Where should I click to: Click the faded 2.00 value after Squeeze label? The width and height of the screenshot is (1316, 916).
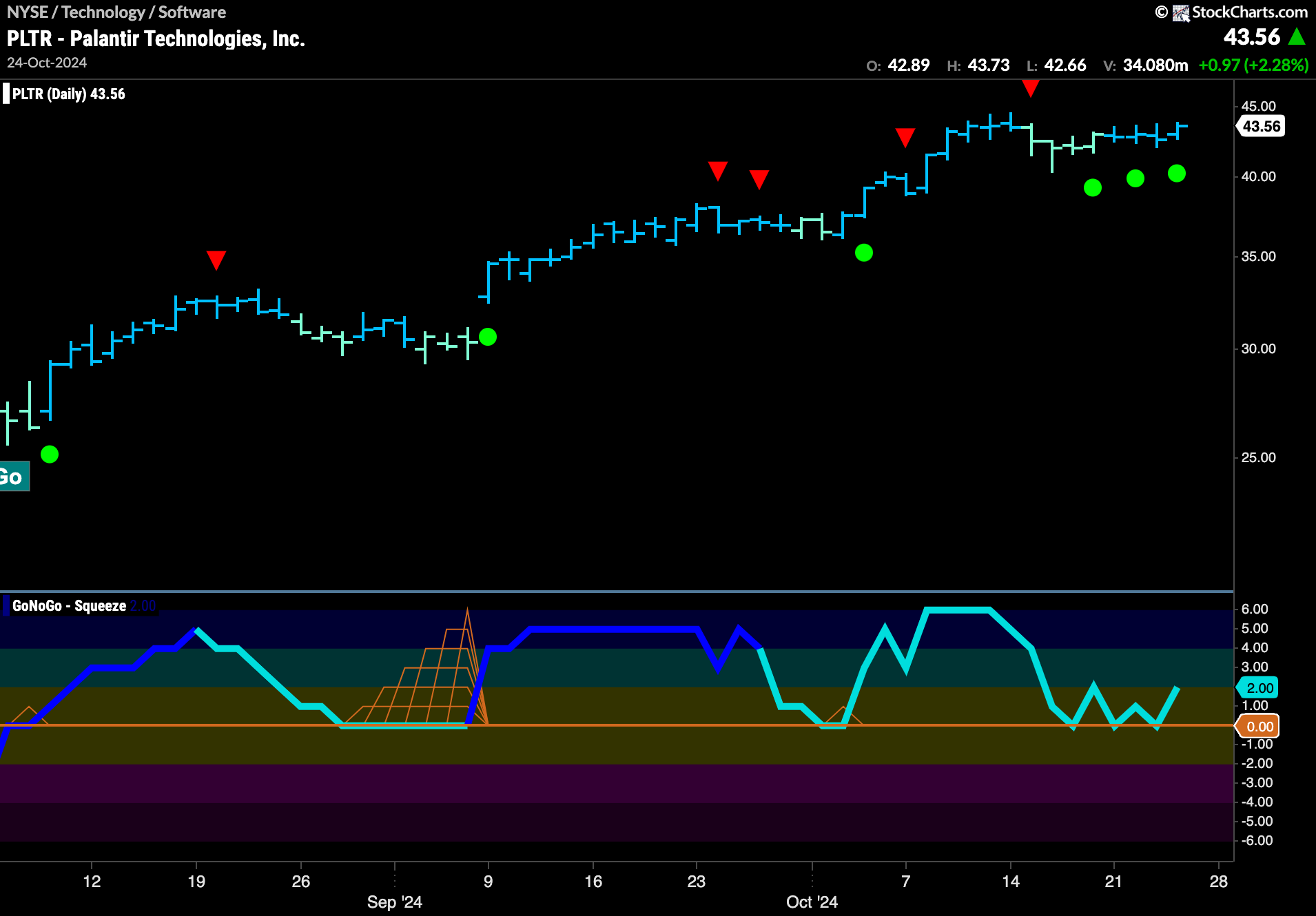pos(143,606)
